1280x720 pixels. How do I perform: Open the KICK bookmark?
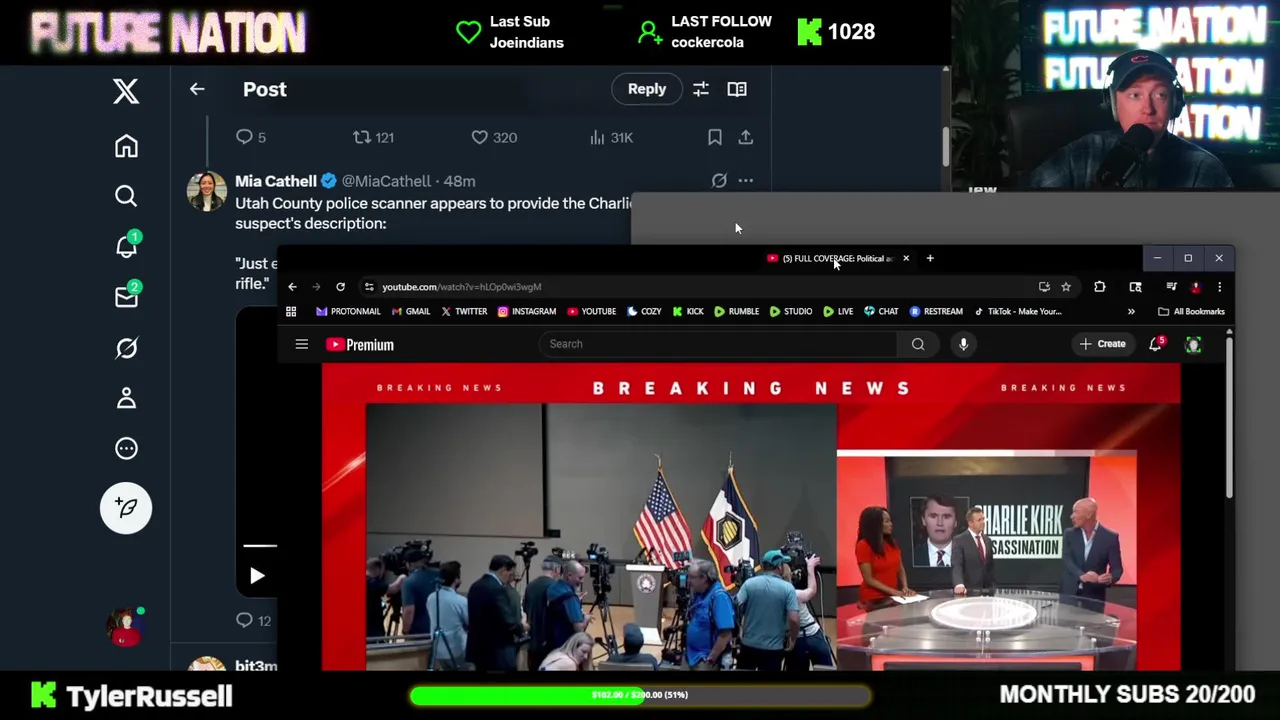point(688,311)
